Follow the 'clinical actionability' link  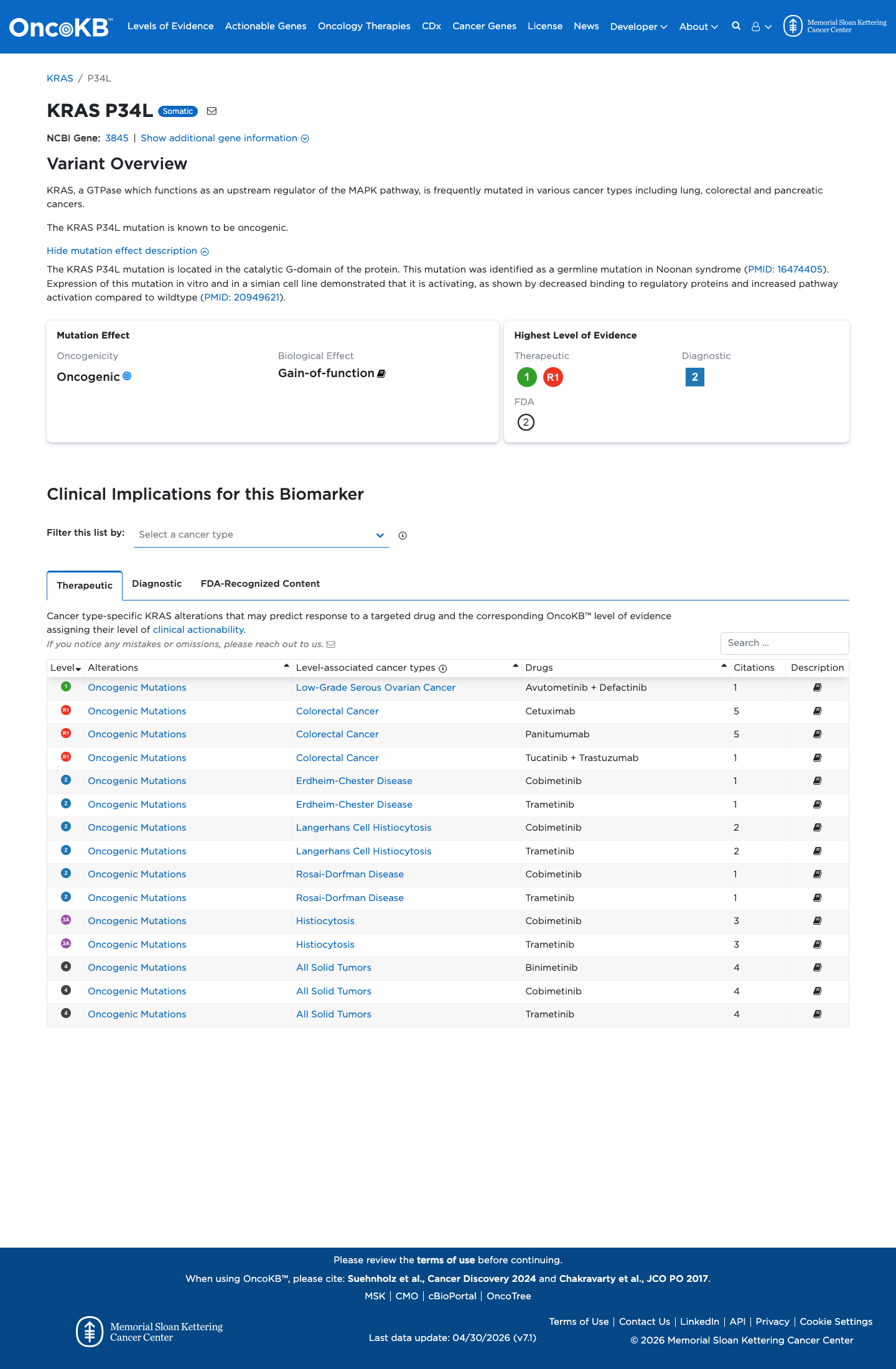tap(198, 630)
